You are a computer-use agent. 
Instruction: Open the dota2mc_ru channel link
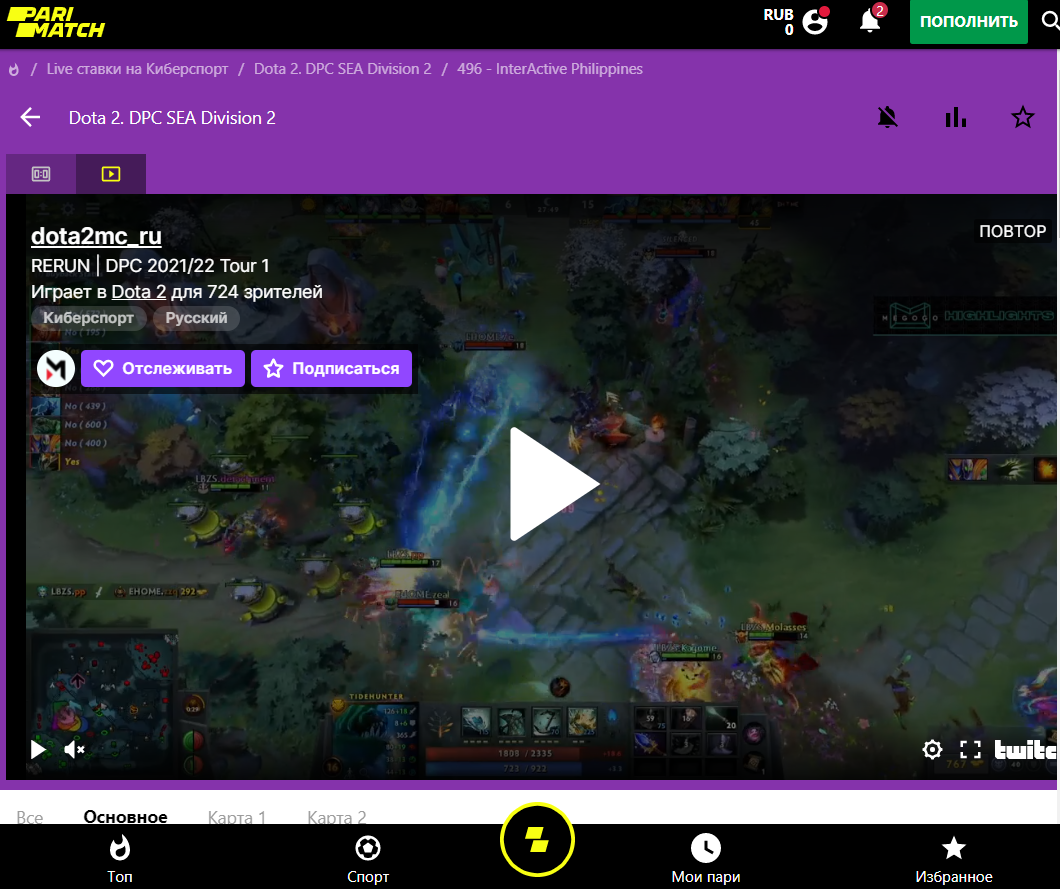[x=96, y=236]
